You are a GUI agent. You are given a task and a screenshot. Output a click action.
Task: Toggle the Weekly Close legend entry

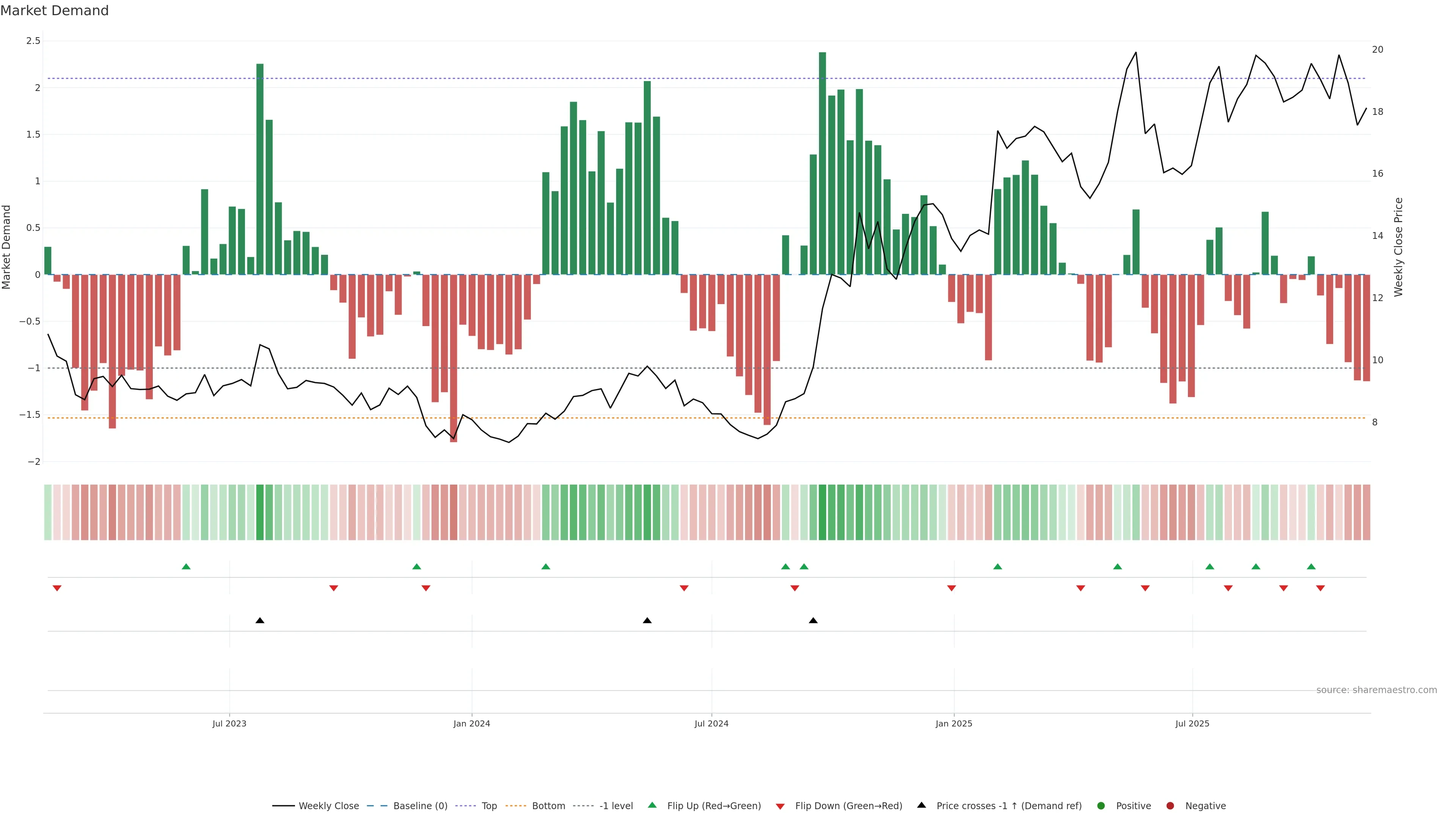(x=328, y=806)
